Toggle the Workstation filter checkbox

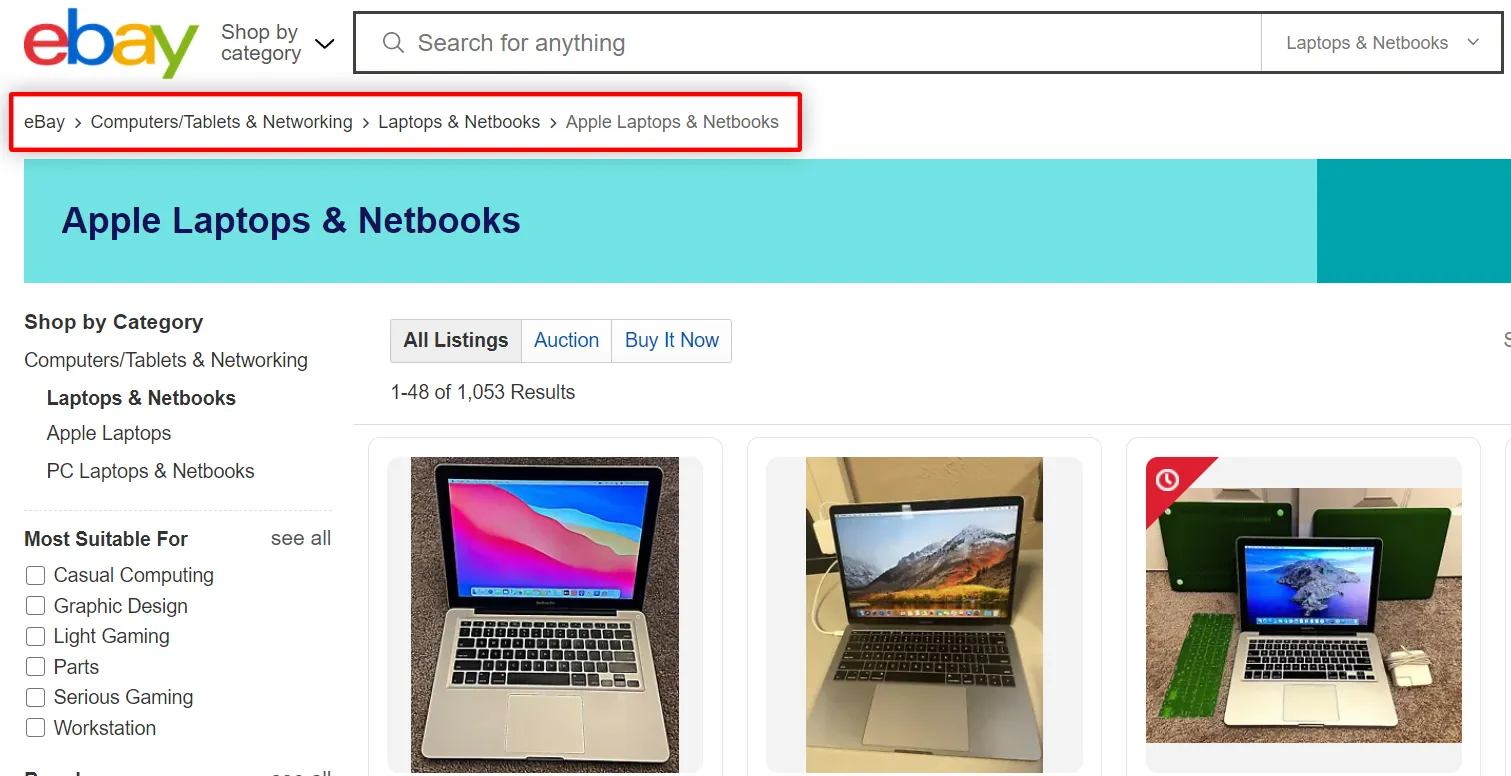pos(35,728)
